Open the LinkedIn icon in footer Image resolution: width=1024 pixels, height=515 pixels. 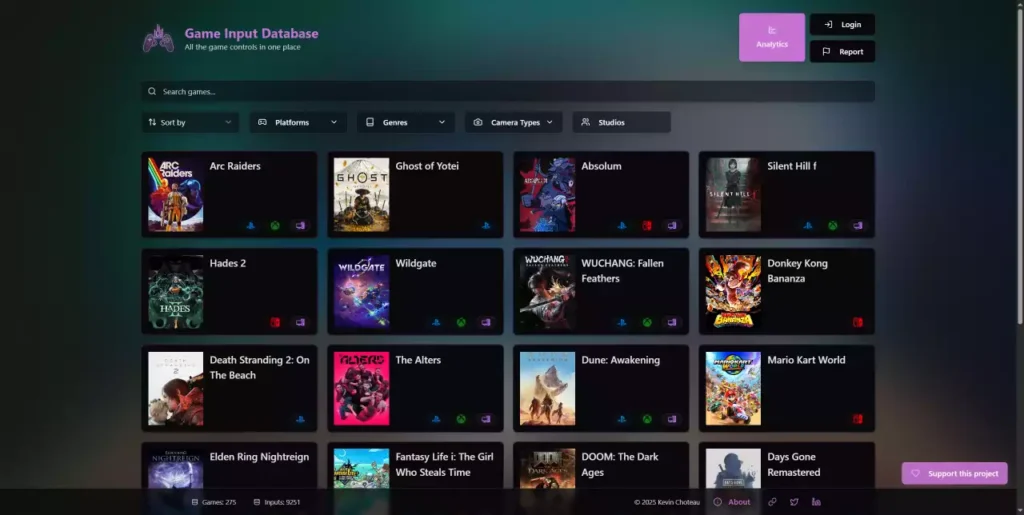point(816,502)
